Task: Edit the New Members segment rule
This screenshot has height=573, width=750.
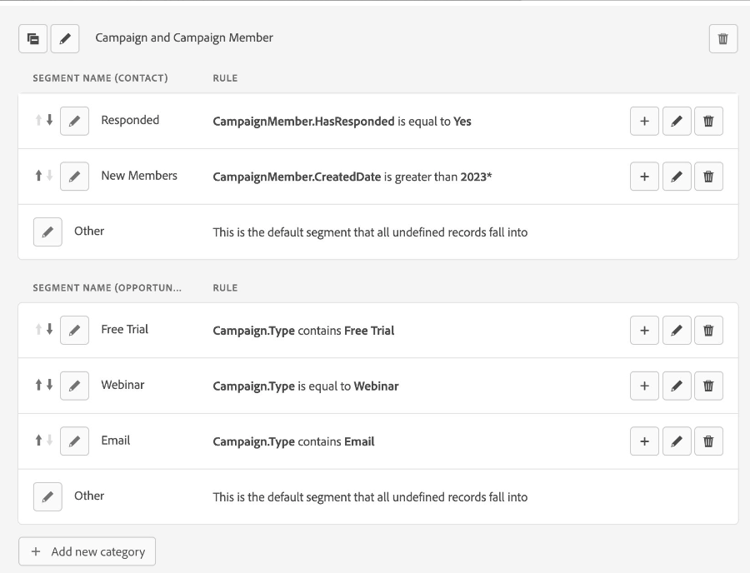Action: pos(676,176)
